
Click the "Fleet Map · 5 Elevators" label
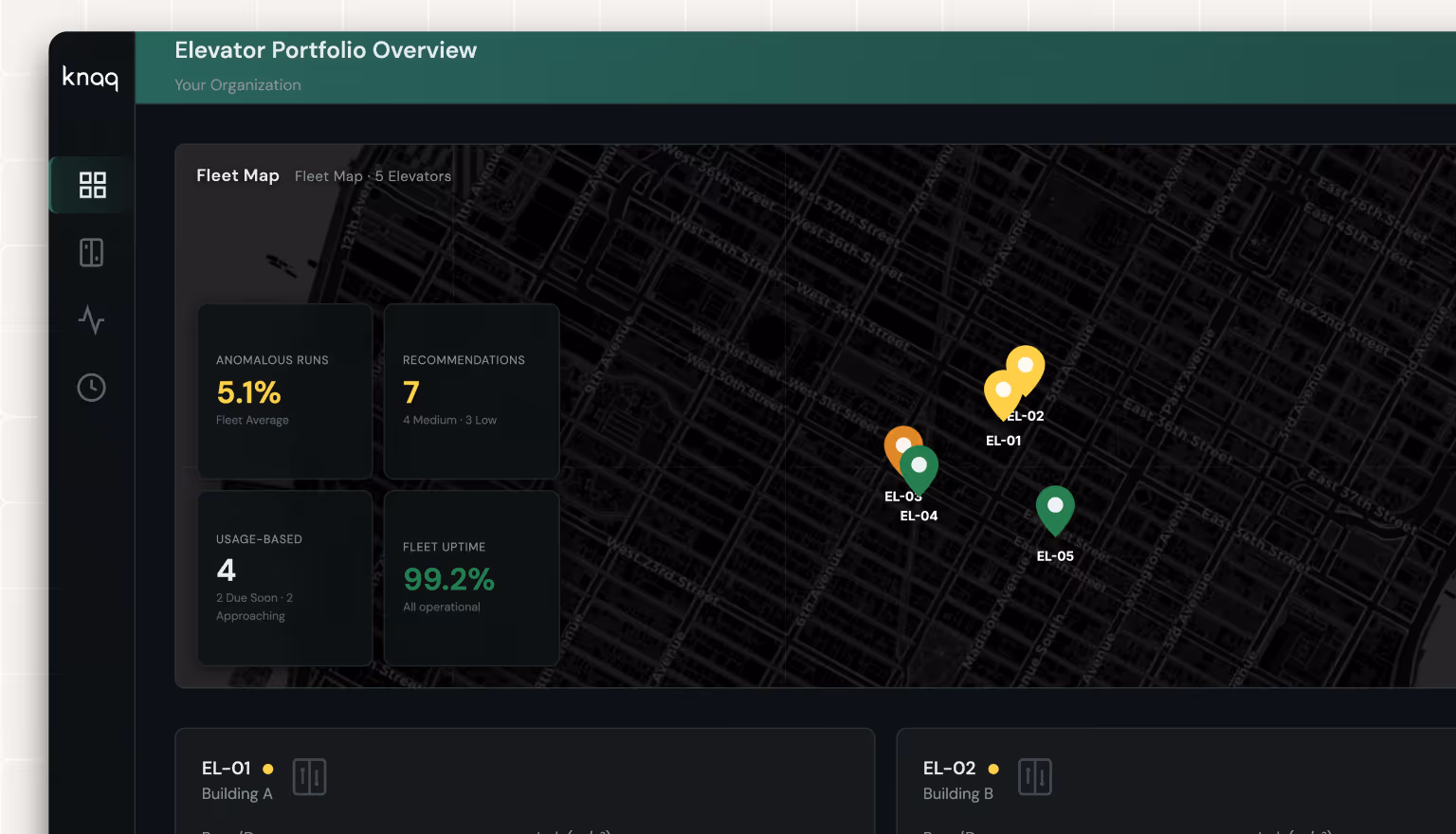[x=373, y=176]
